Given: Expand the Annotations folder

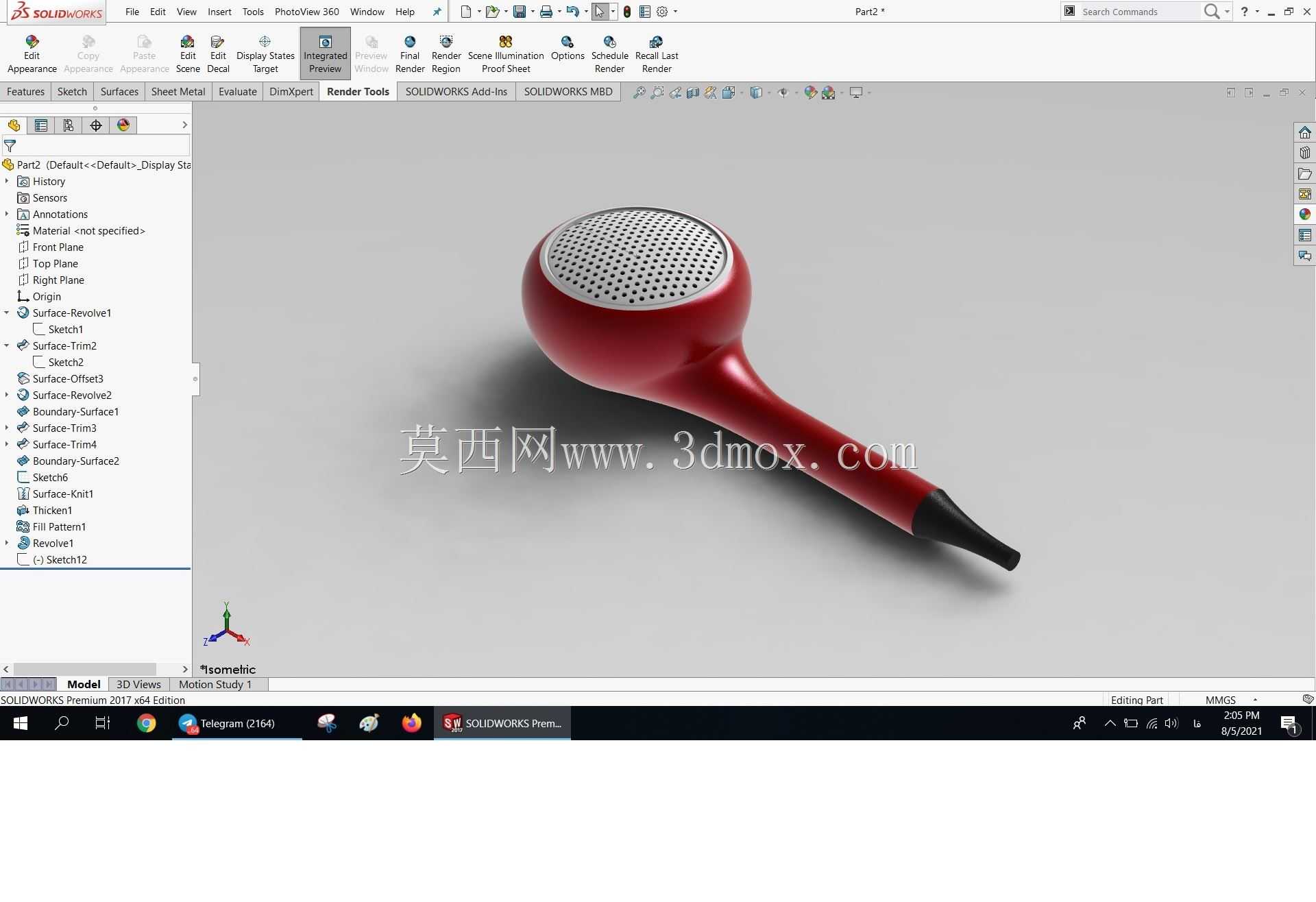Looking at the screenshot, I should point(7,214).
